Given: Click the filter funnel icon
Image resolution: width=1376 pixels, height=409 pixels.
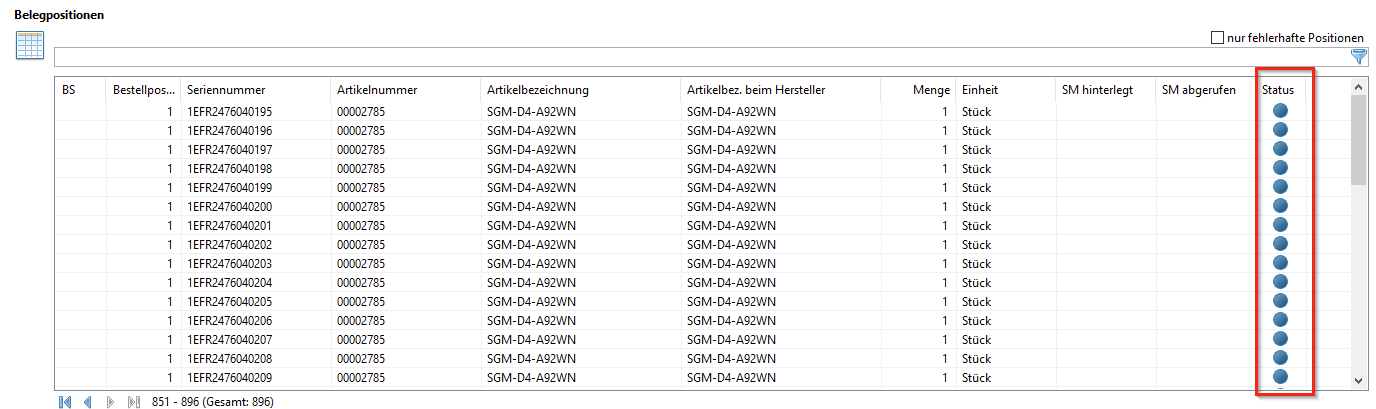Looking at the screenshot, I should tap(1358, 57).
